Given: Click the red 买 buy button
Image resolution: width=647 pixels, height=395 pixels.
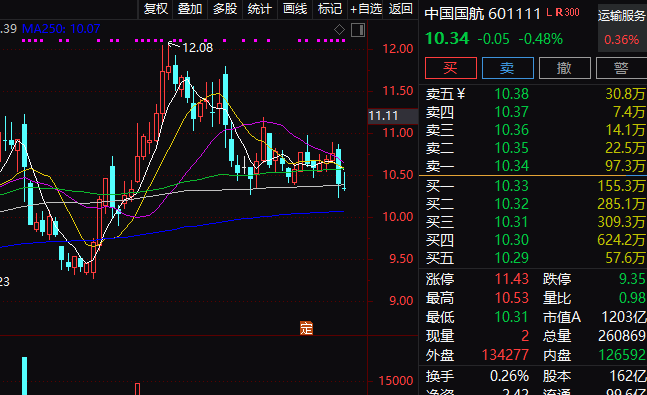Looking at the screenshot, I should coord(451,68).
